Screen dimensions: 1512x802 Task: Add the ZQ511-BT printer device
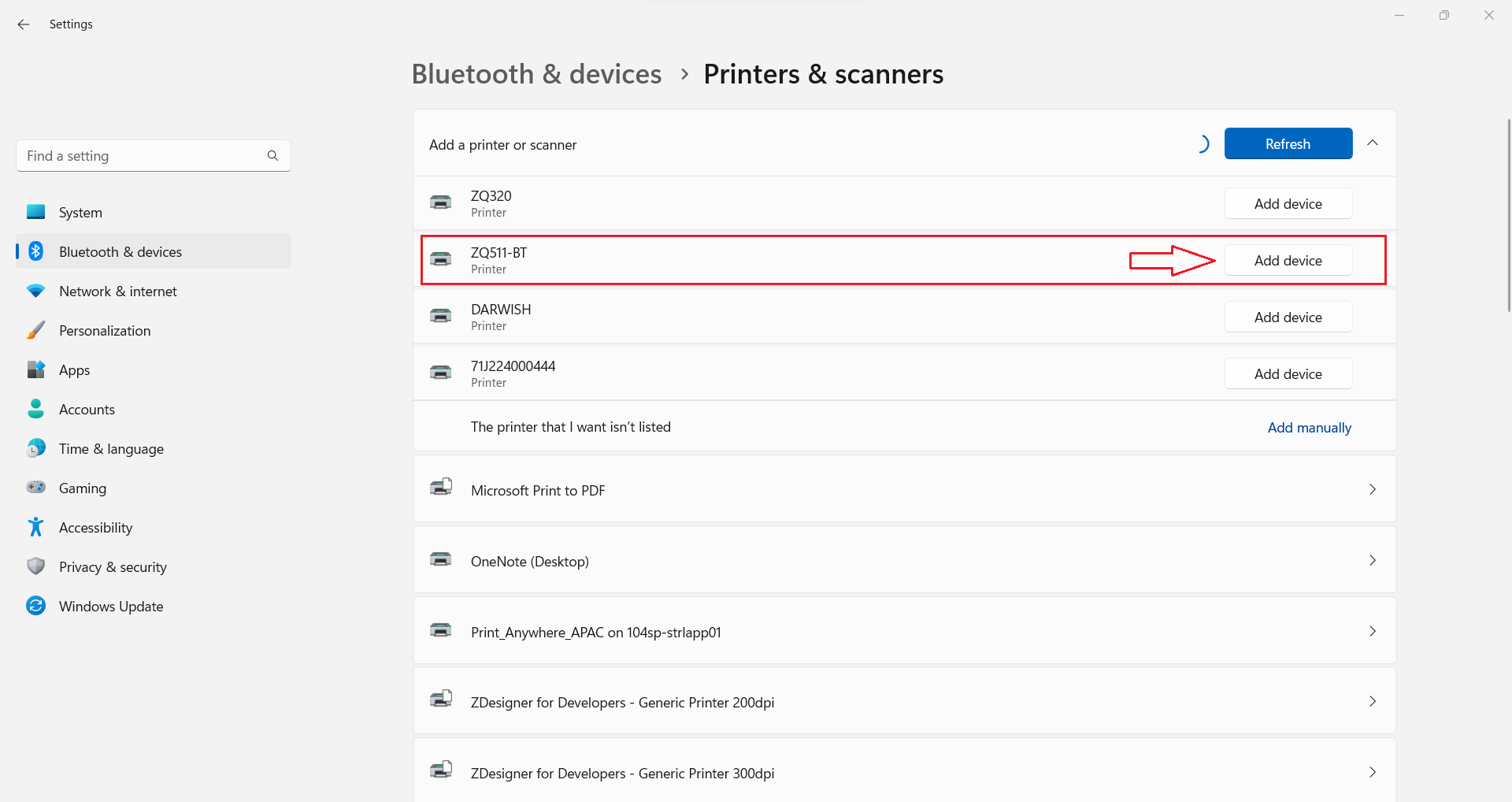tap(1288, 260)
